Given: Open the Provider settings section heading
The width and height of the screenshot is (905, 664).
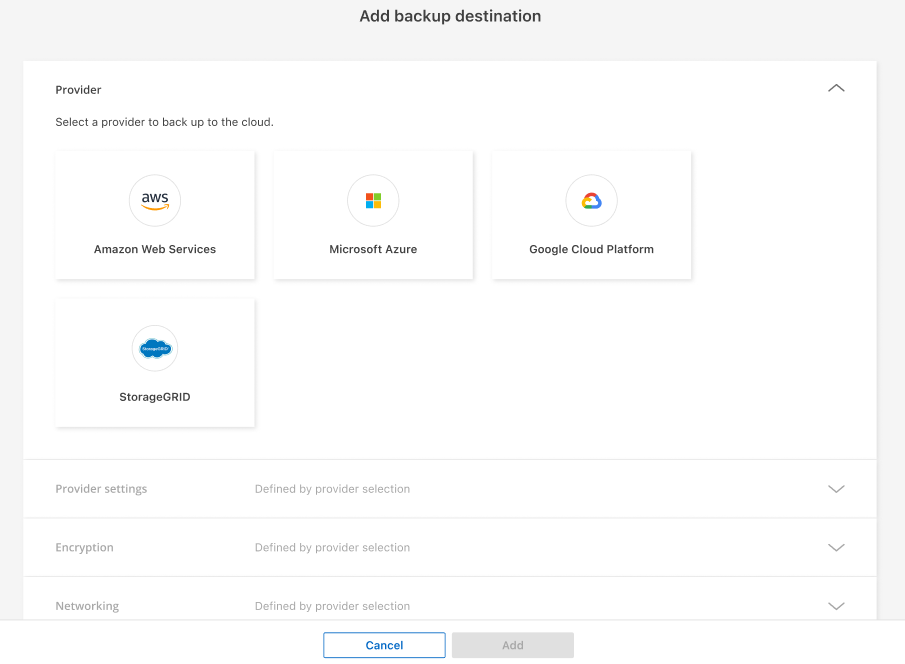Looking at the screenshot, I should click(x=101, y=489).
